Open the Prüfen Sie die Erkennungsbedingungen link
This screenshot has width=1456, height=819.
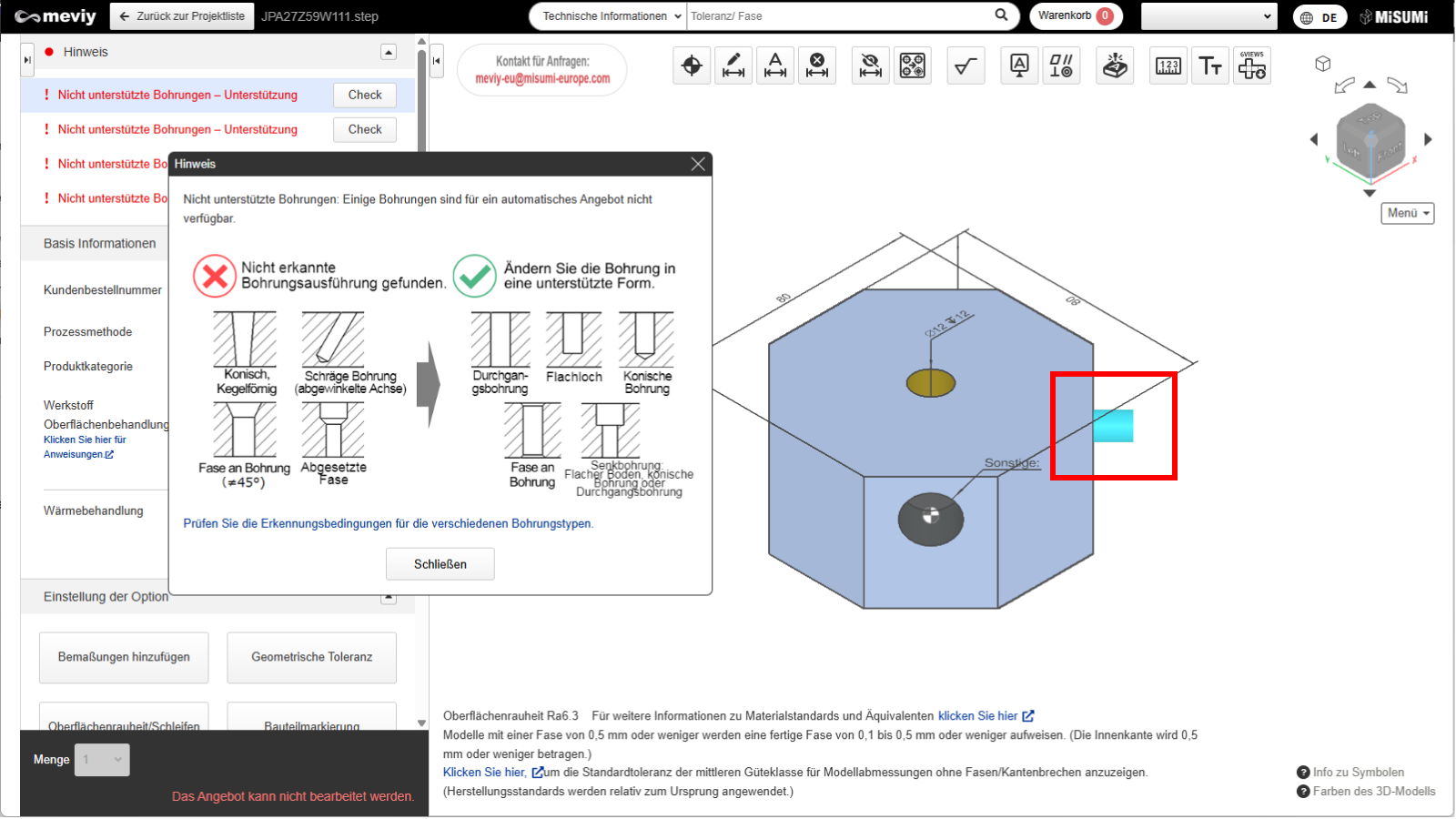click(388, 524)
